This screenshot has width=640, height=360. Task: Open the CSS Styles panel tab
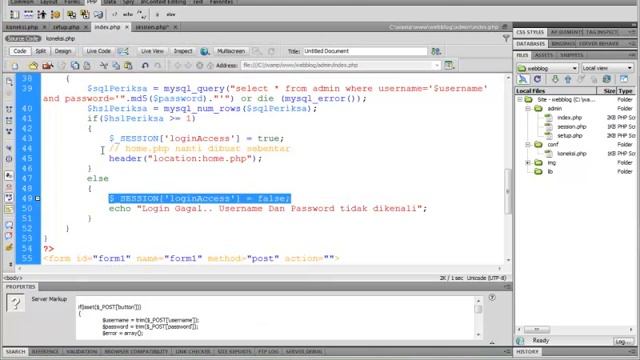point(530,32)
